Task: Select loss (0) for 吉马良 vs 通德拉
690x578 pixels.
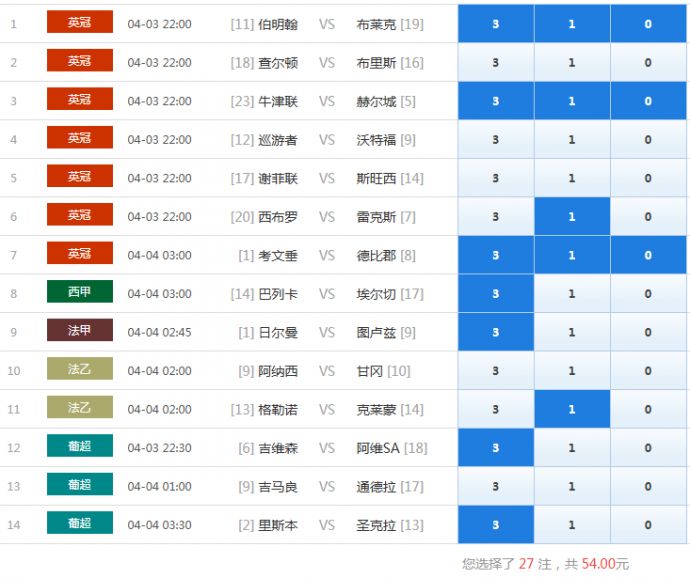Action: coord(648,487)
